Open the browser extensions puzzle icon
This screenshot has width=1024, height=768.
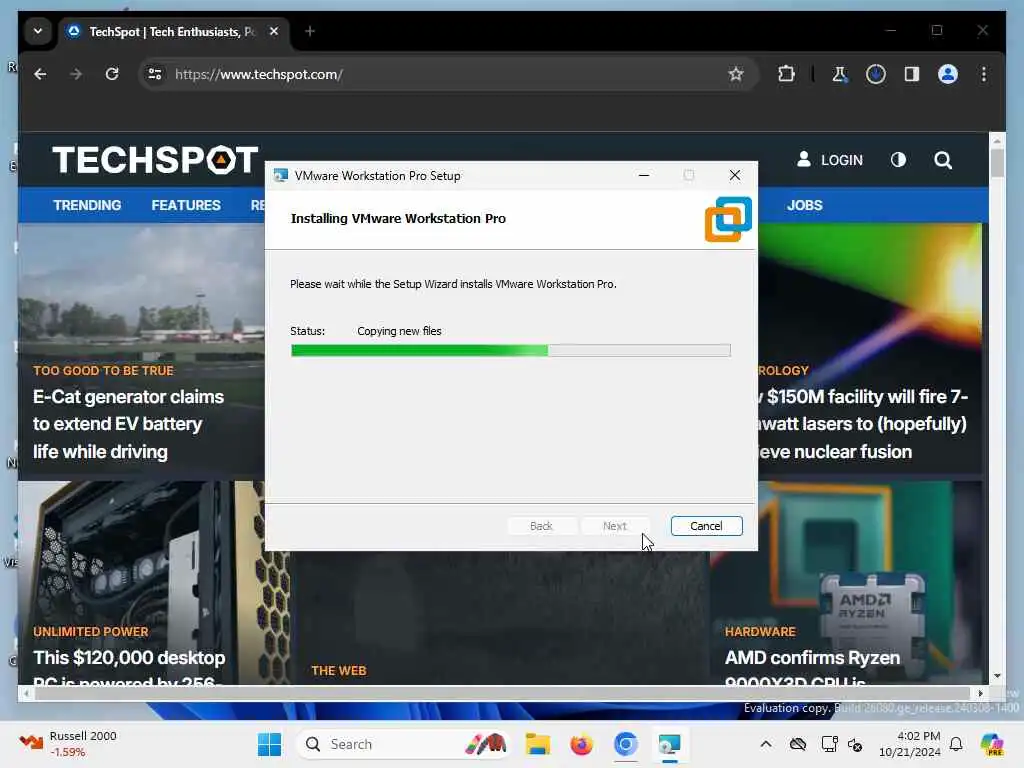pos(786,74)
